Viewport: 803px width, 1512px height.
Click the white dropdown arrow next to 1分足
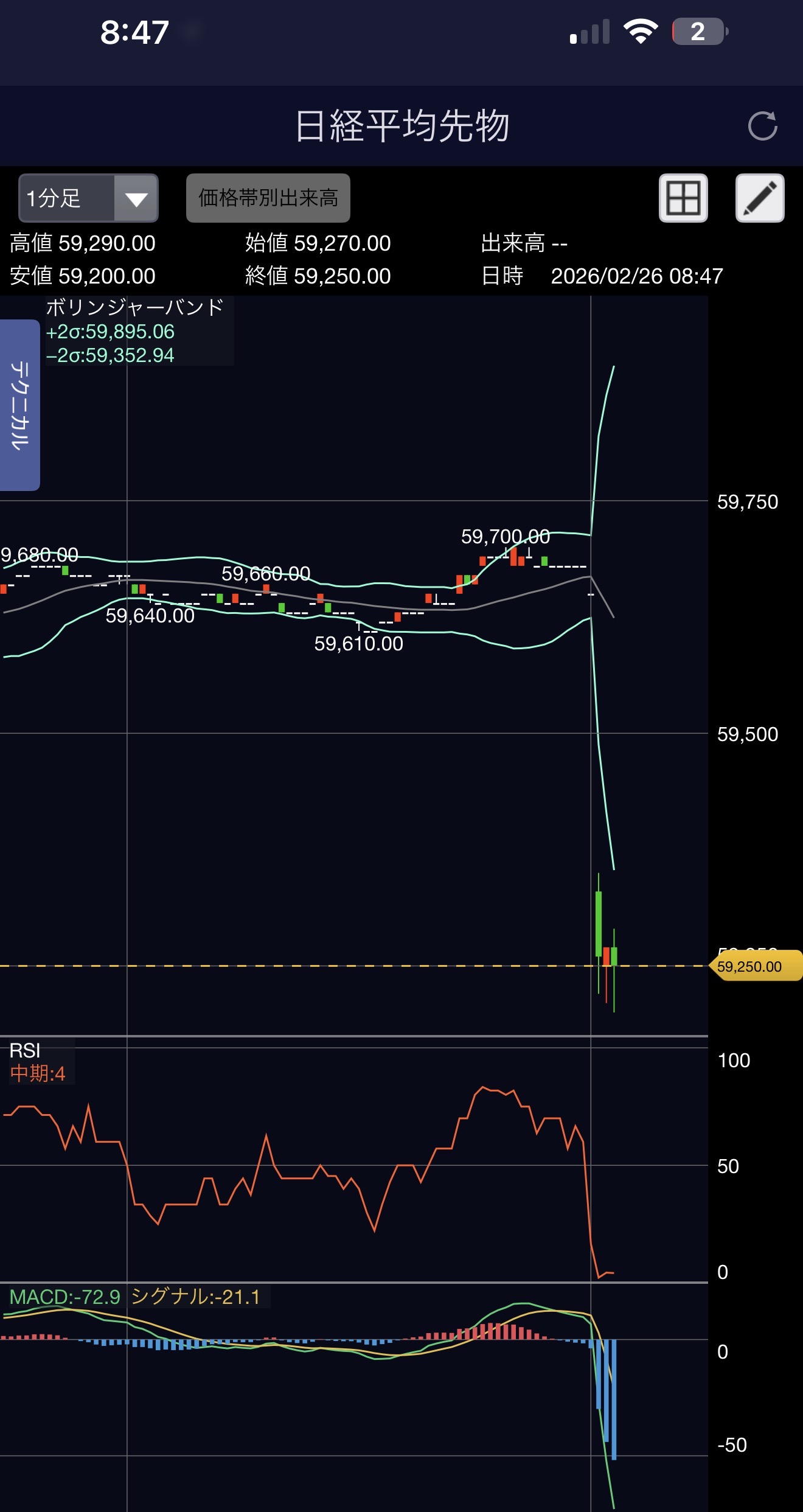click(136, 199)
